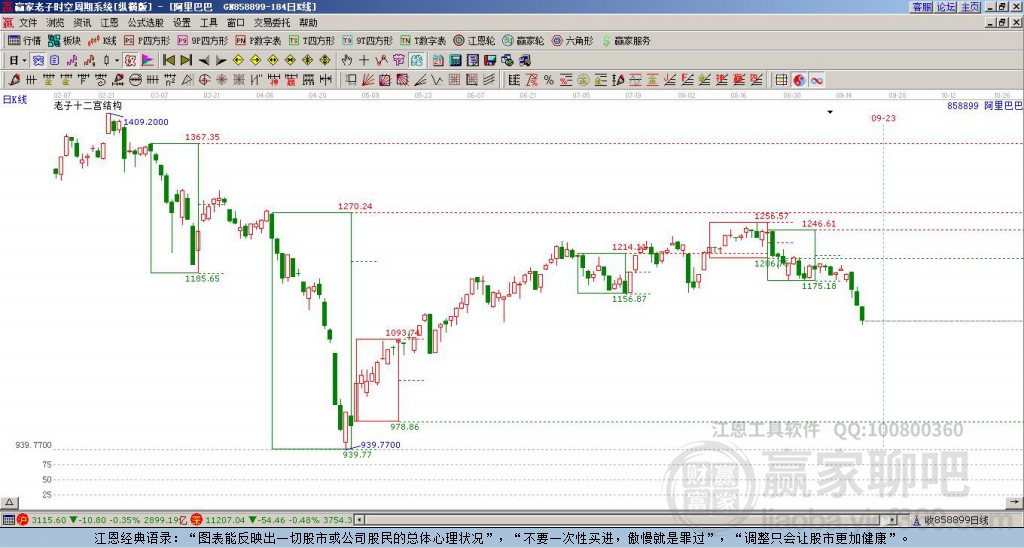Image resolution: width=1024 pixels, height=548 pixels.
Task: Select the hand pan tool
Action: (347, 61)
